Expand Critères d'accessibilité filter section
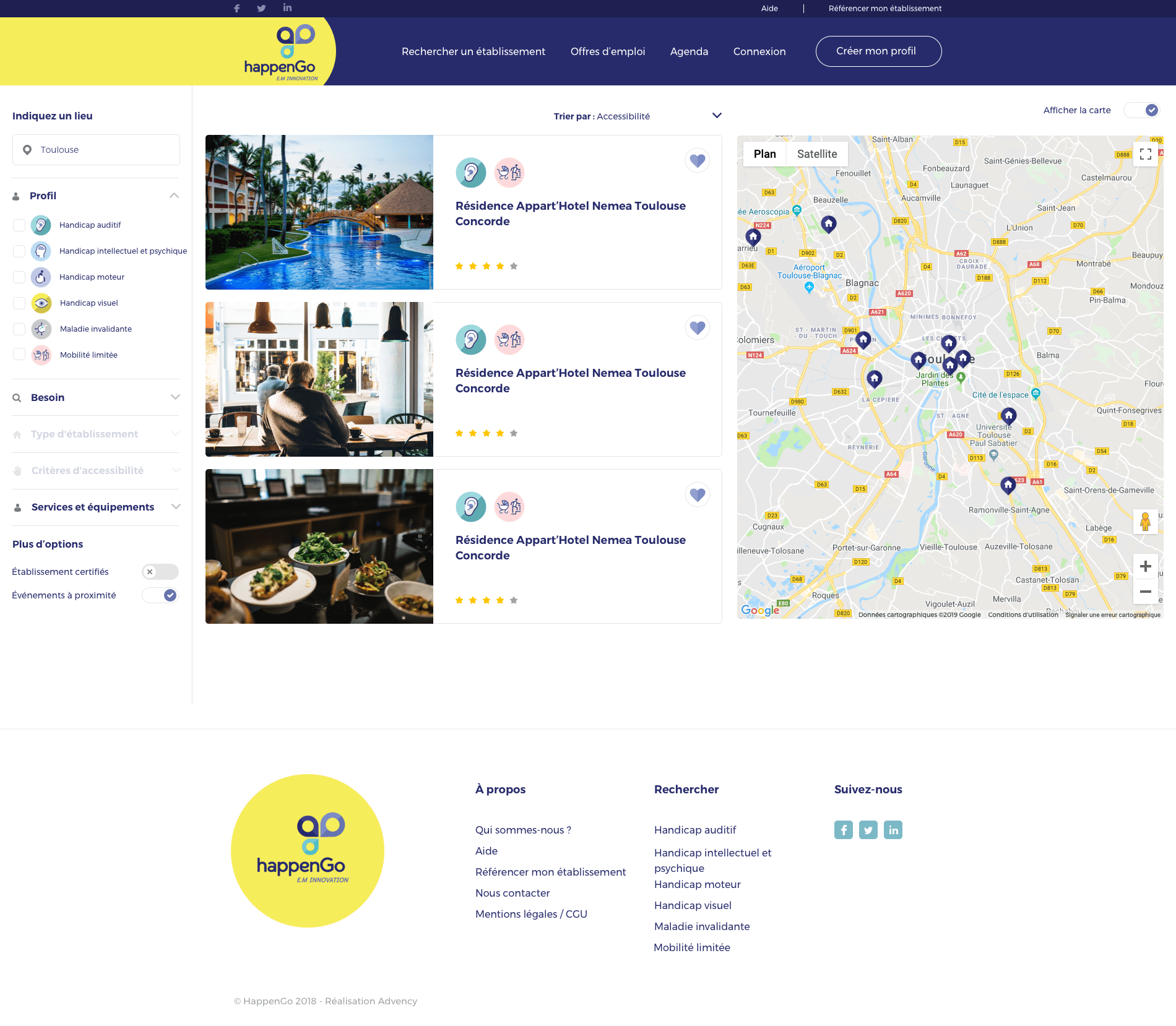The height and width of the screenshot is (1026, 1176). 176,470
